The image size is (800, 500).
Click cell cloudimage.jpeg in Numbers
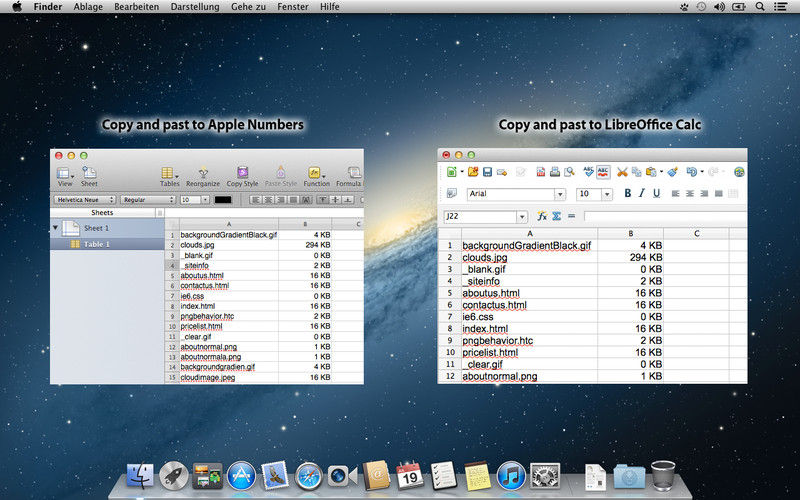229,377
